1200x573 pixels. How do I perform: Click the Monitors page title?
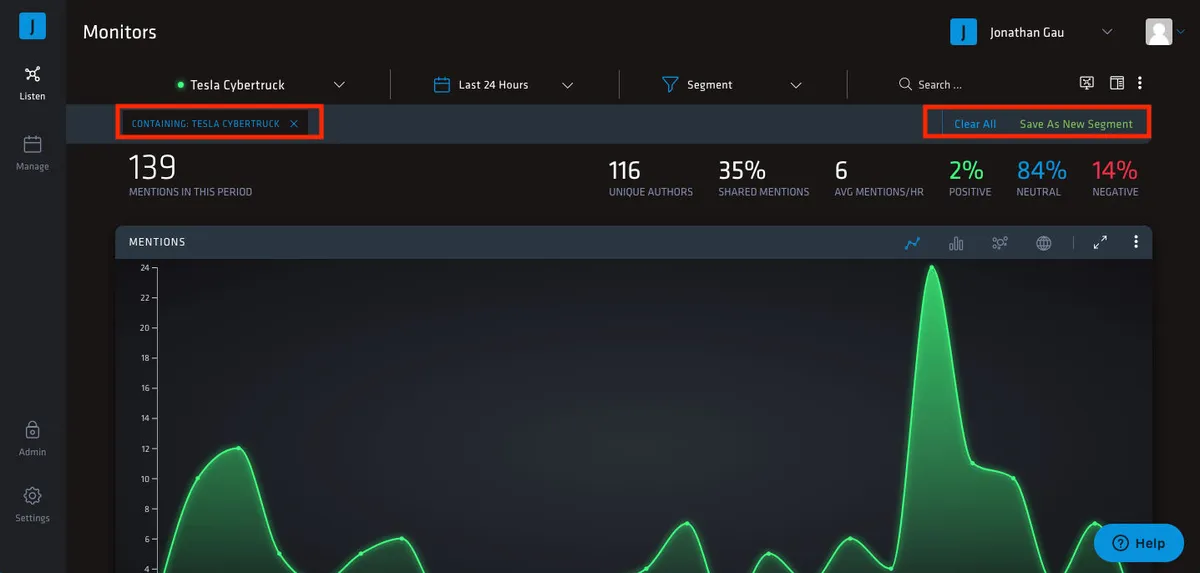tap(120, 32)
